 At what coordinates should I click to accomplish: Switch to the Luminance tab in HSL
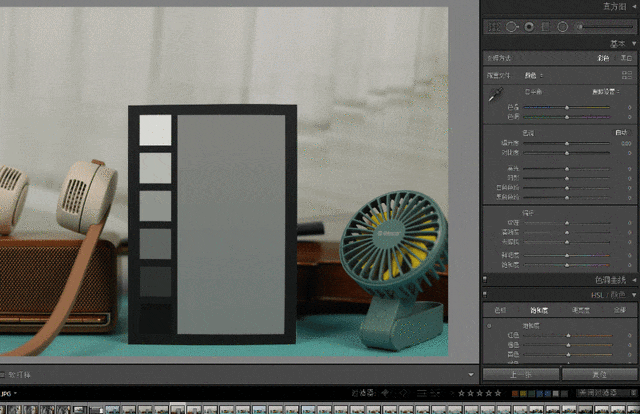578,310
